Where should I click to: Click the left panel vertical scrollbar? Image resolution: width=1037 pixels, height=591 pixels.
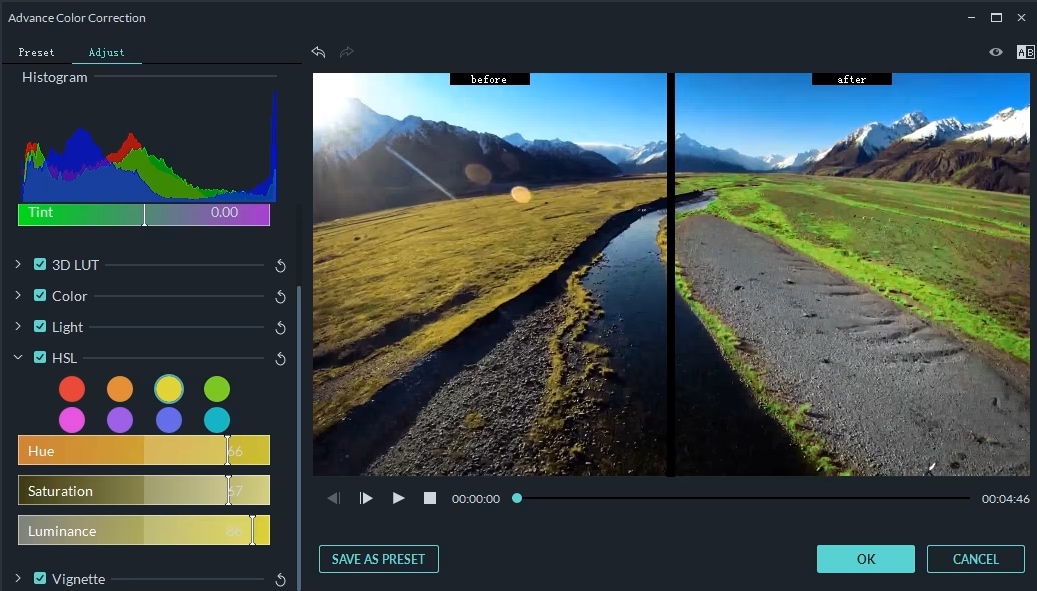click(x=299, y=436)
